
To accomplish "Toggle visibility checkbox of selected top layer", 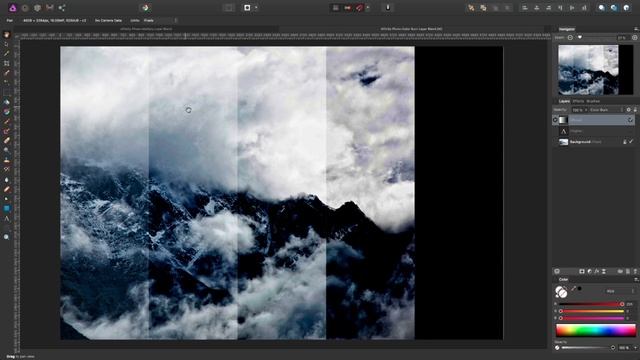I will 631,120.
